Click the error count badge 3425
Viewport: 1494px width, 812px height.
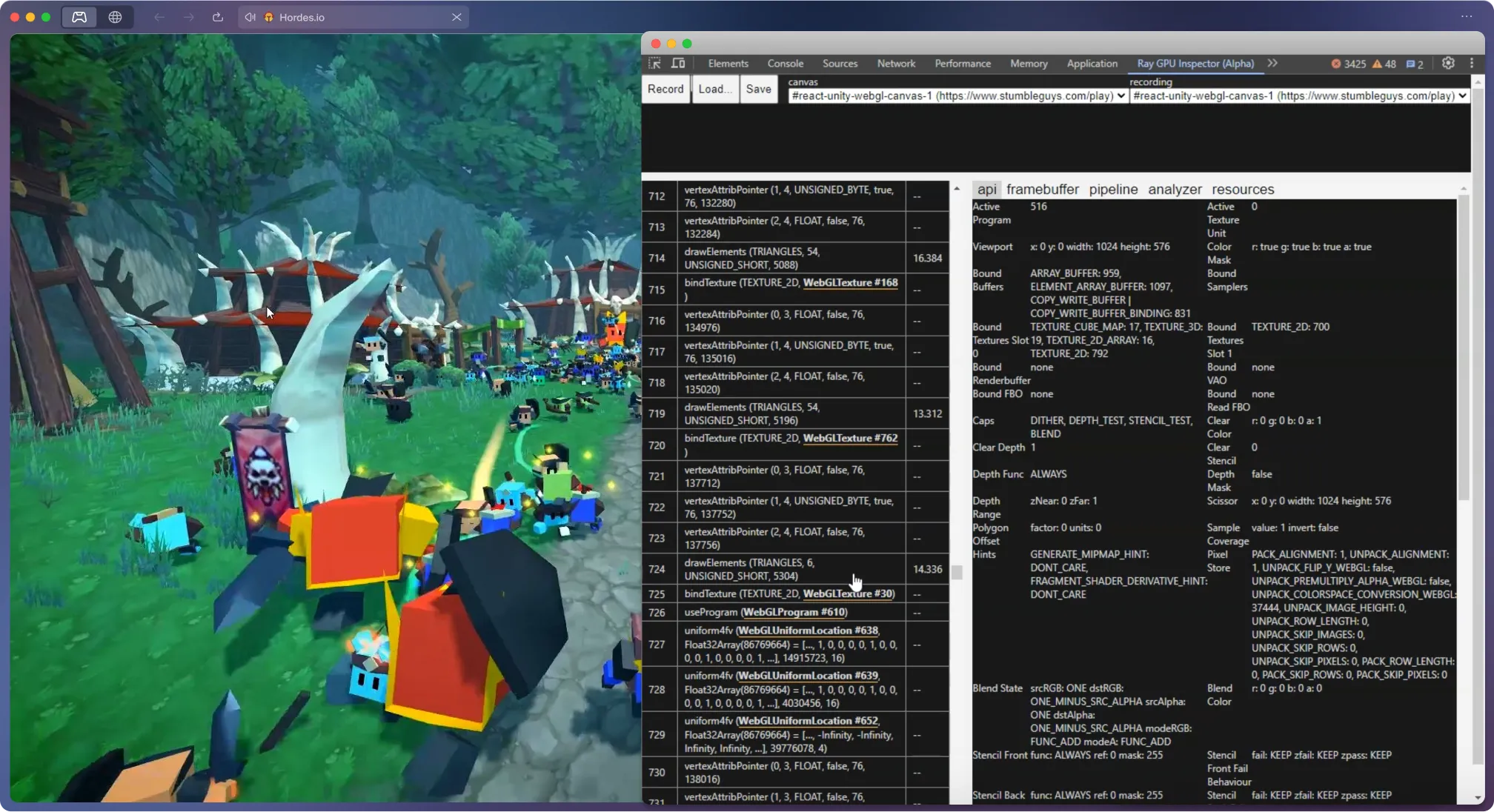1348,64
